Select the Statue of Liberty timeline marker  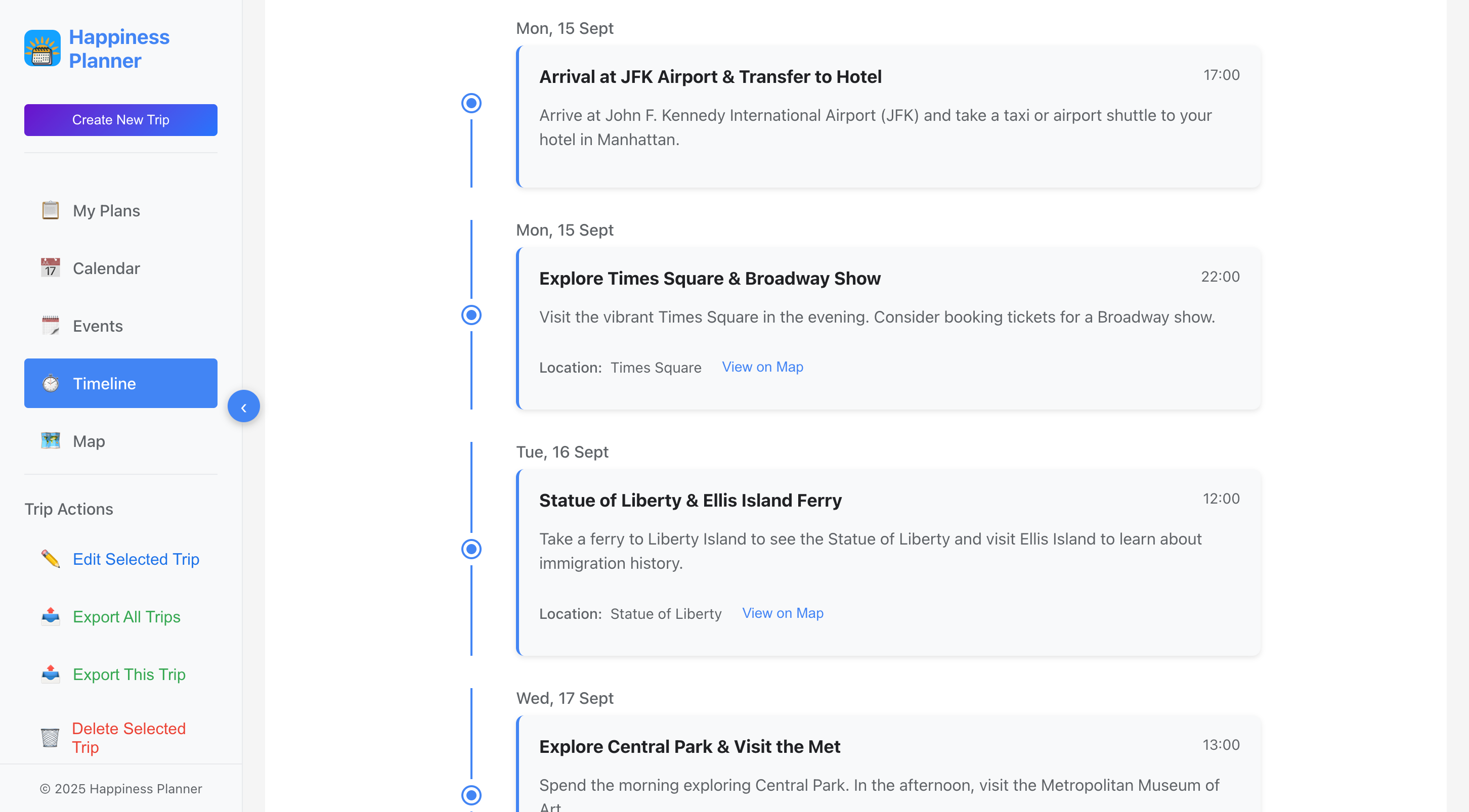coord(471,549)
